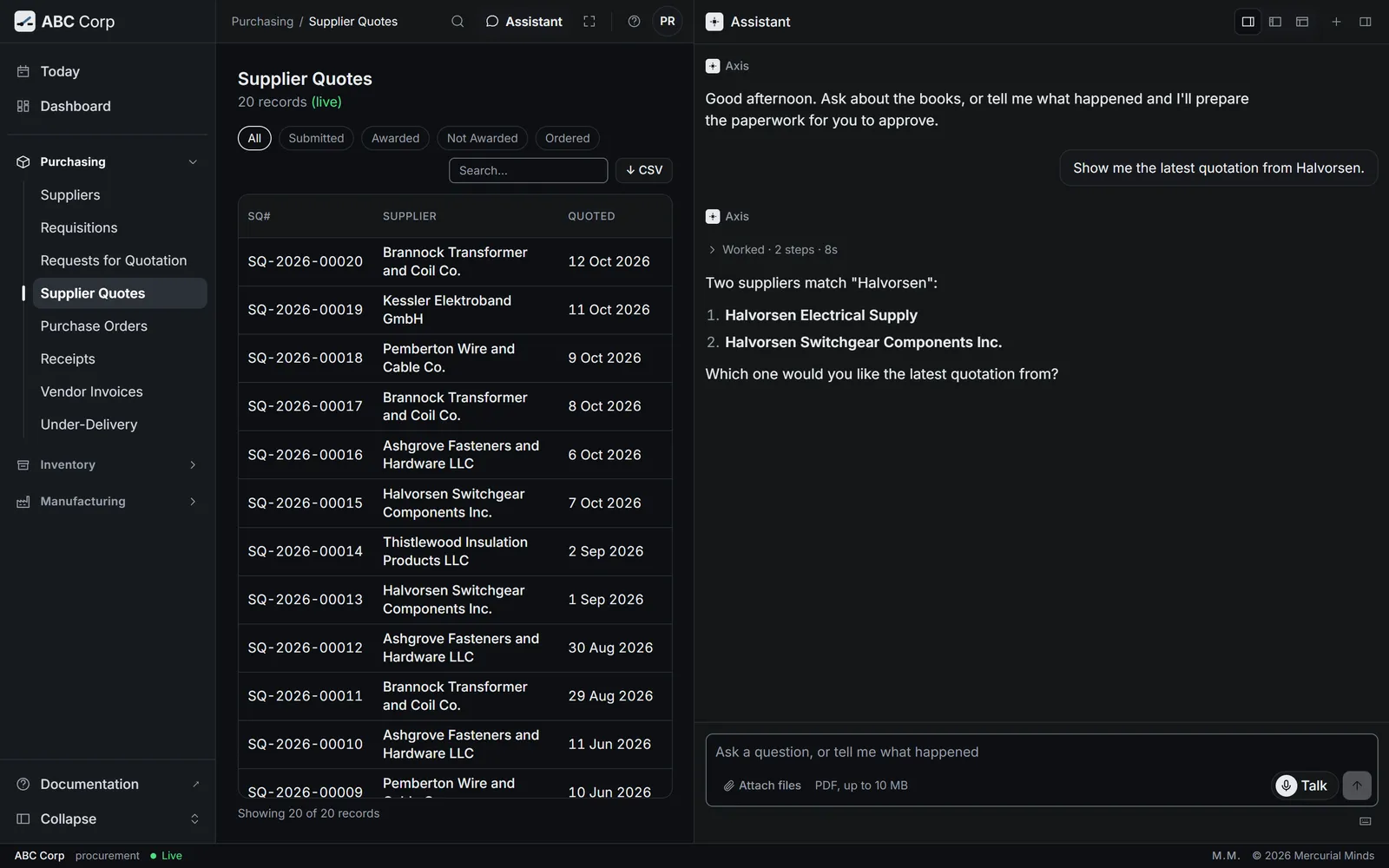Select the Ordered filter chip
Image resolution: width=1389 pixels, height=868 pixels.
[x=567, y=138]
